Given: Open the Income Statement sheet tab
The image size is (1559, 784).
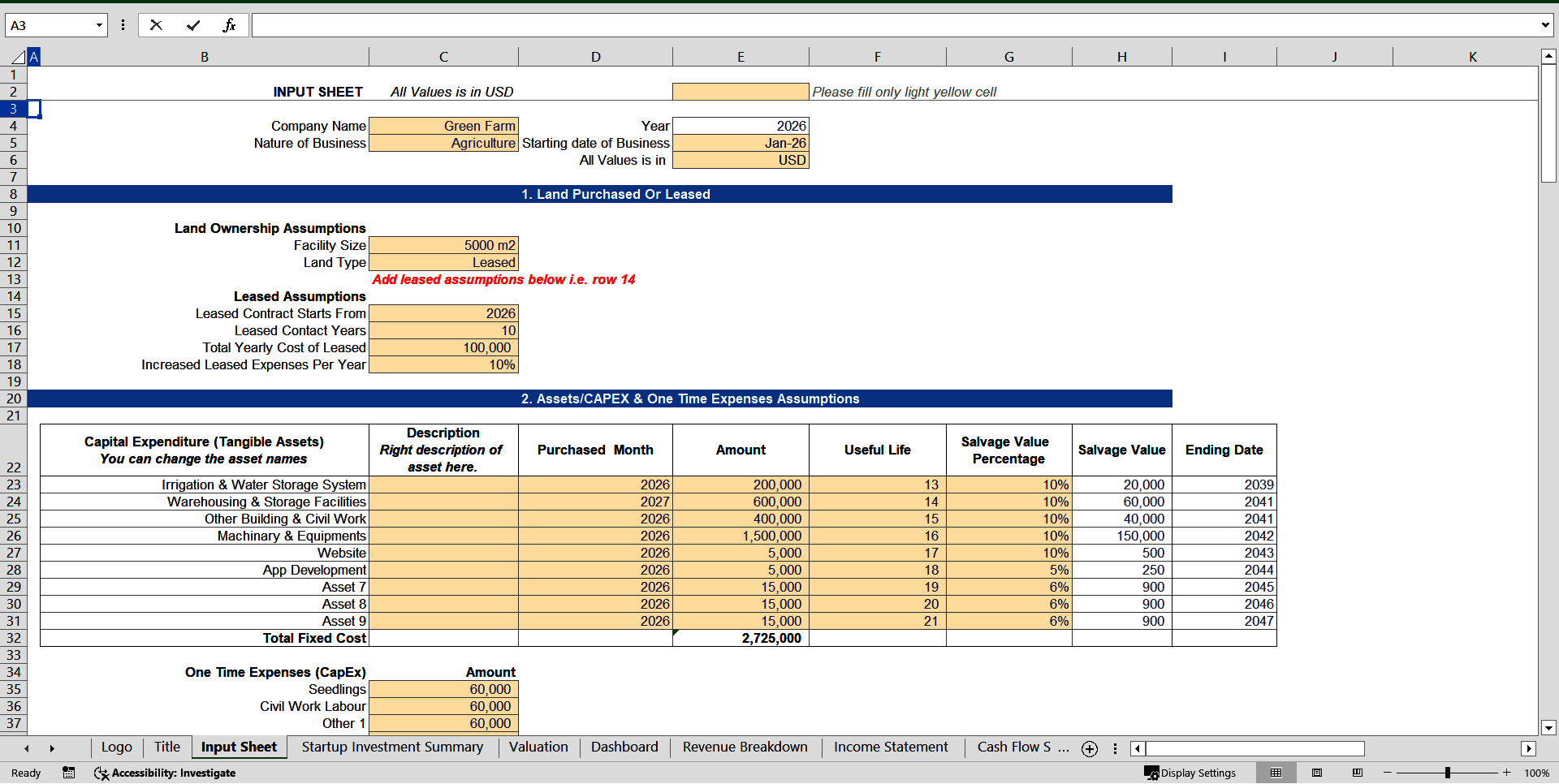Looking at the screenshot, I should (890, 747).
